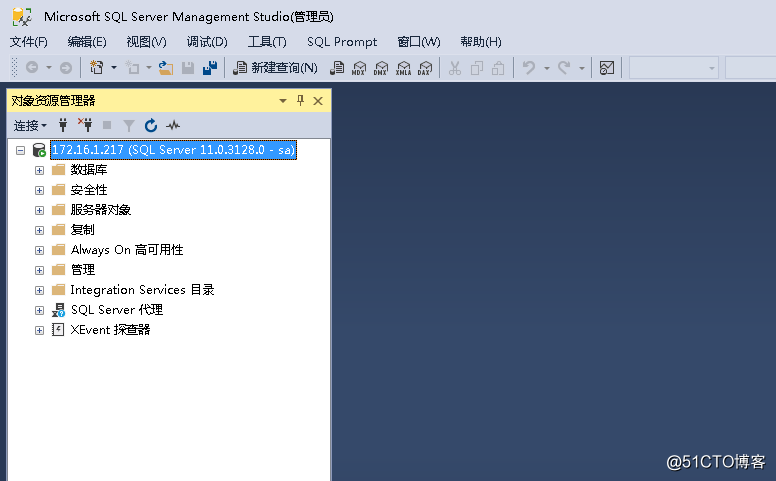The image size is (776, 481).
Task: Open the Undo history dropdown arrow
Action: pos(546,68)
